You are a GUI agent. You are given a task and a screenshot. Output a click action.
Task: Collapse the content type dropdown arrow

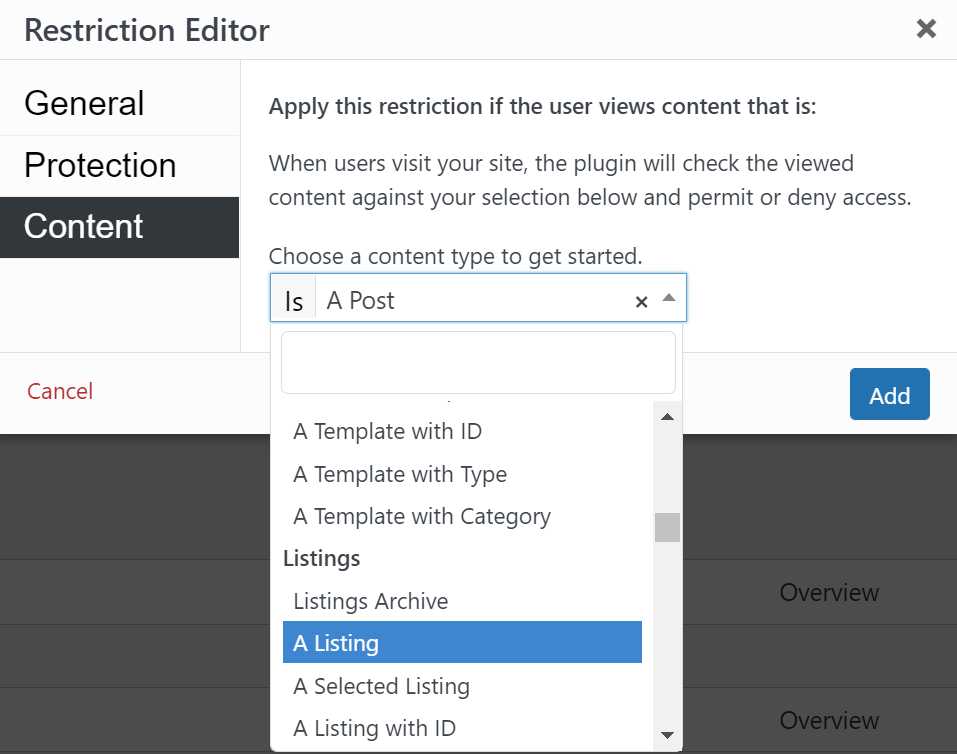click(669, 298)
